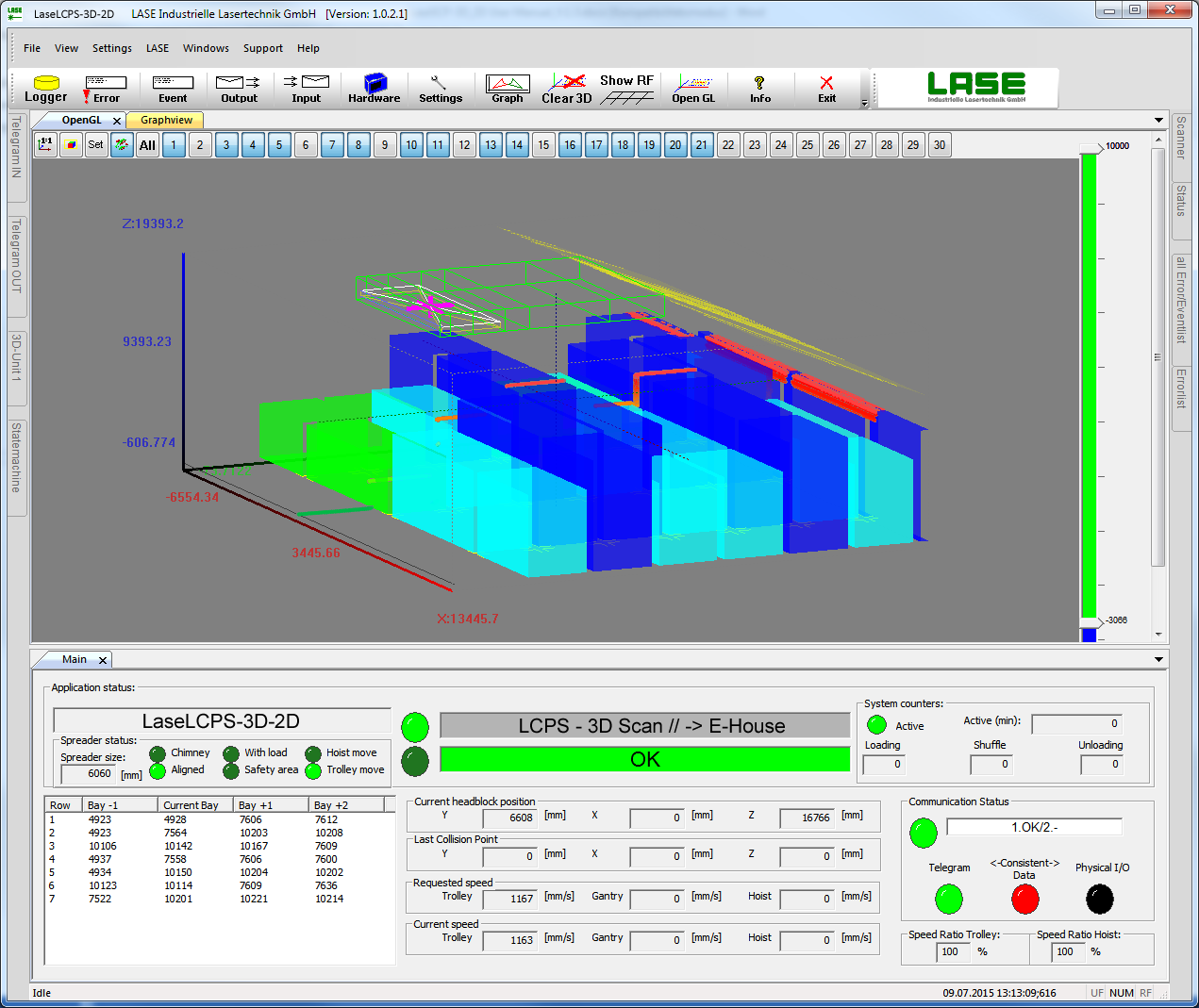Clear the 3D view
This screenshot has width=1199, height=1008.
[x=567, y=89]
